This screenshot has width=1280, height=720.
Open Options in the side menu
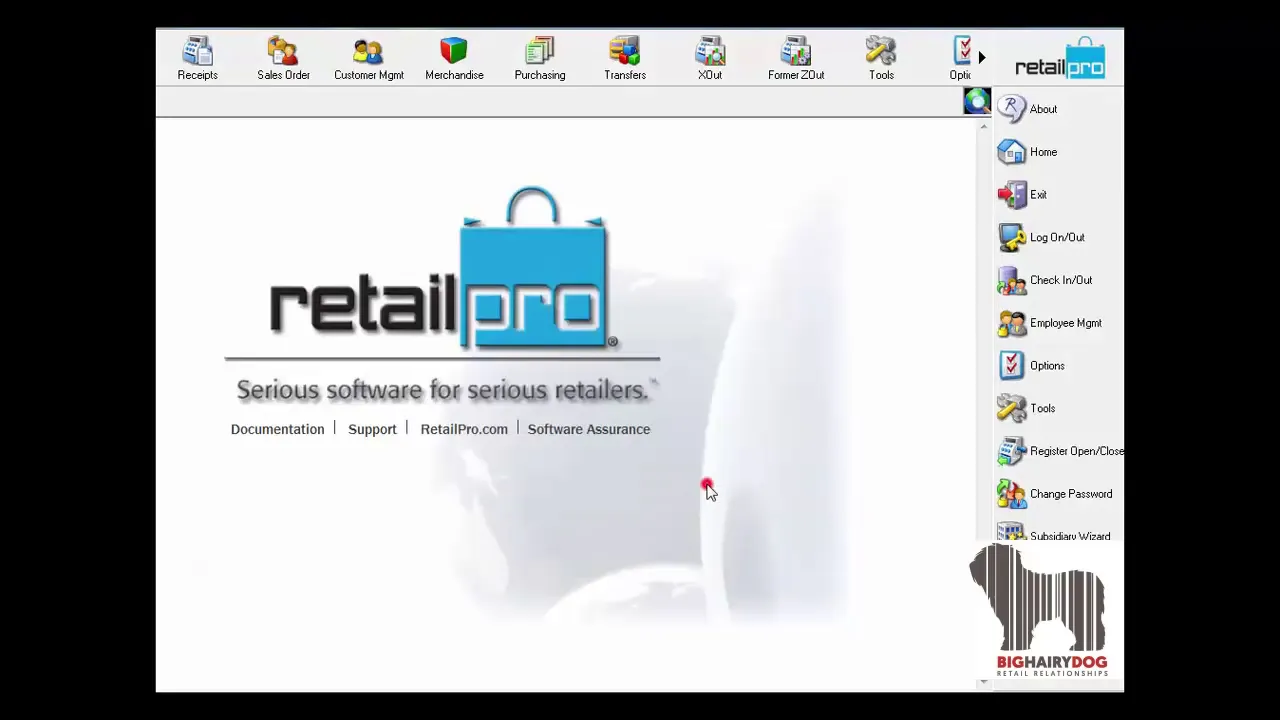1031,366
